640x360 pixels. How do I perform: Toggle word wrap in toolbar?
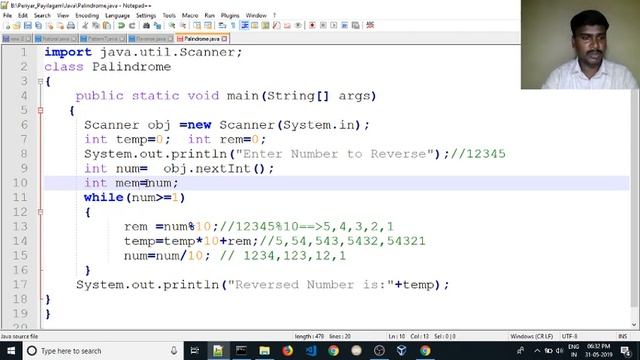coord(222,25)
